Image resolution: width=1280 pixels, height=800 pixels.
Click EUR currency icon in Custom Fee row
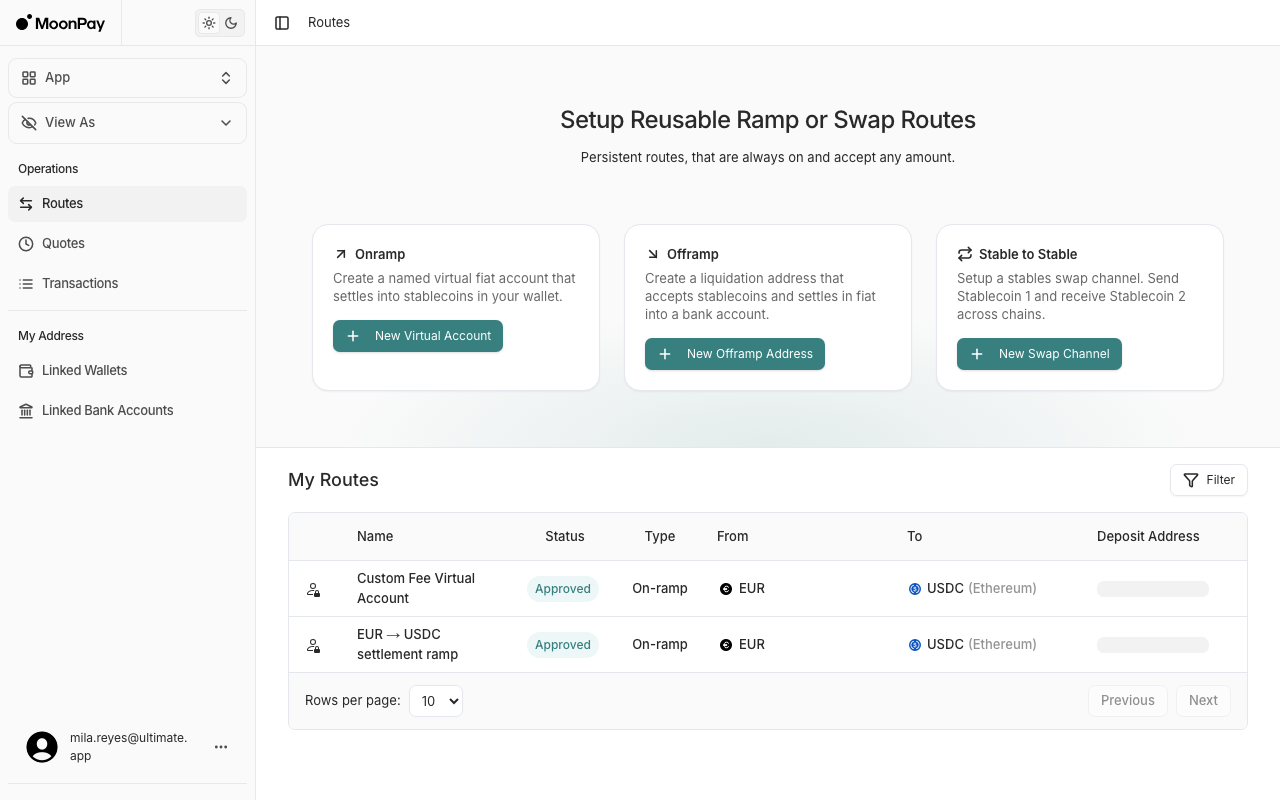(726, 589)
